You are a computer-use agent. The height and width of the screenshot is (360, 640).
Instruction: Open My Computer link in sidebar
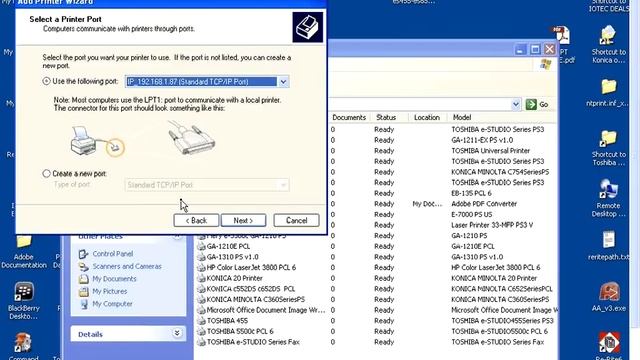tap(112, 304)
